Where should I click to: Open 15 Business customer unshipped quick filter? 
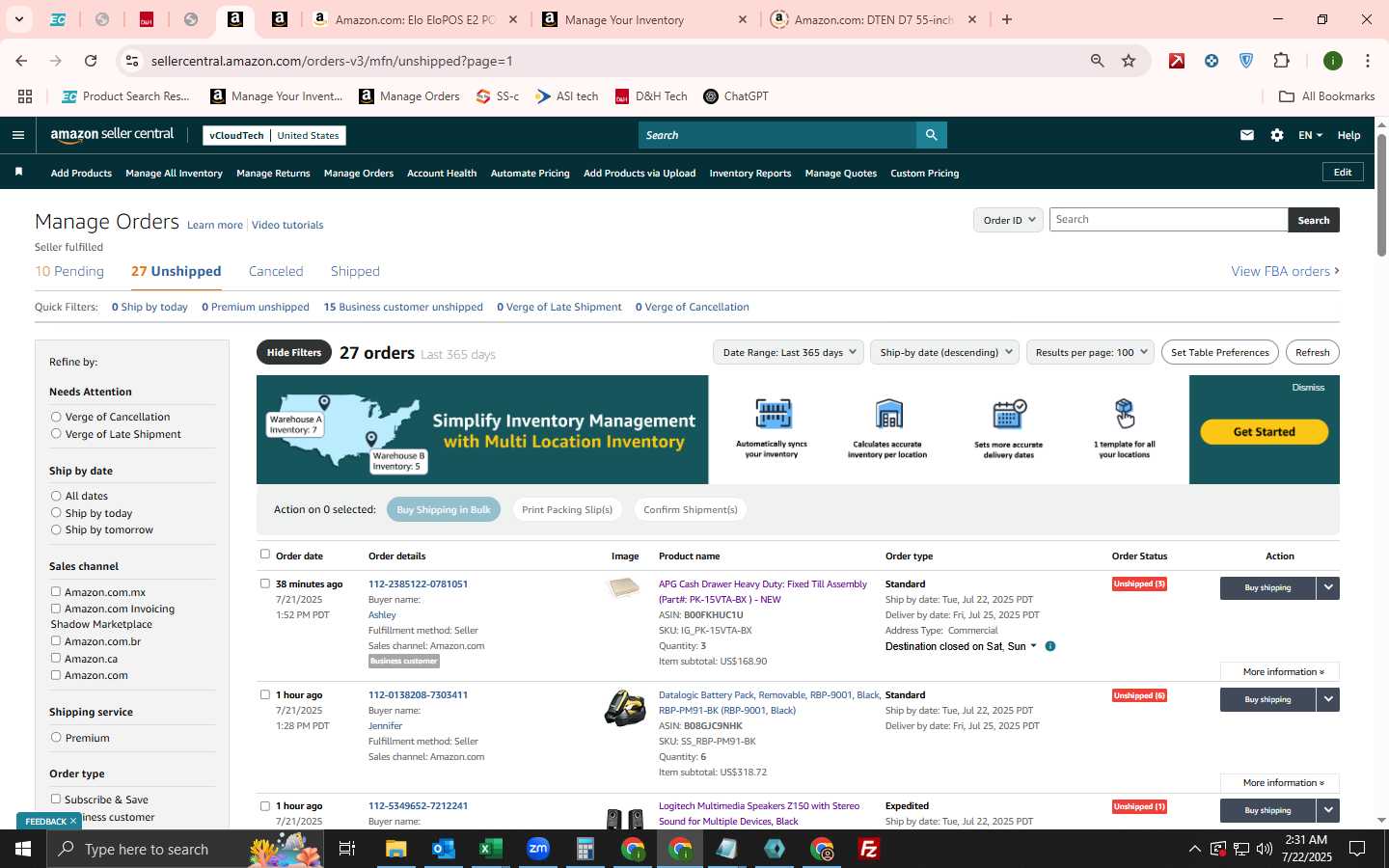coord(403,307)
